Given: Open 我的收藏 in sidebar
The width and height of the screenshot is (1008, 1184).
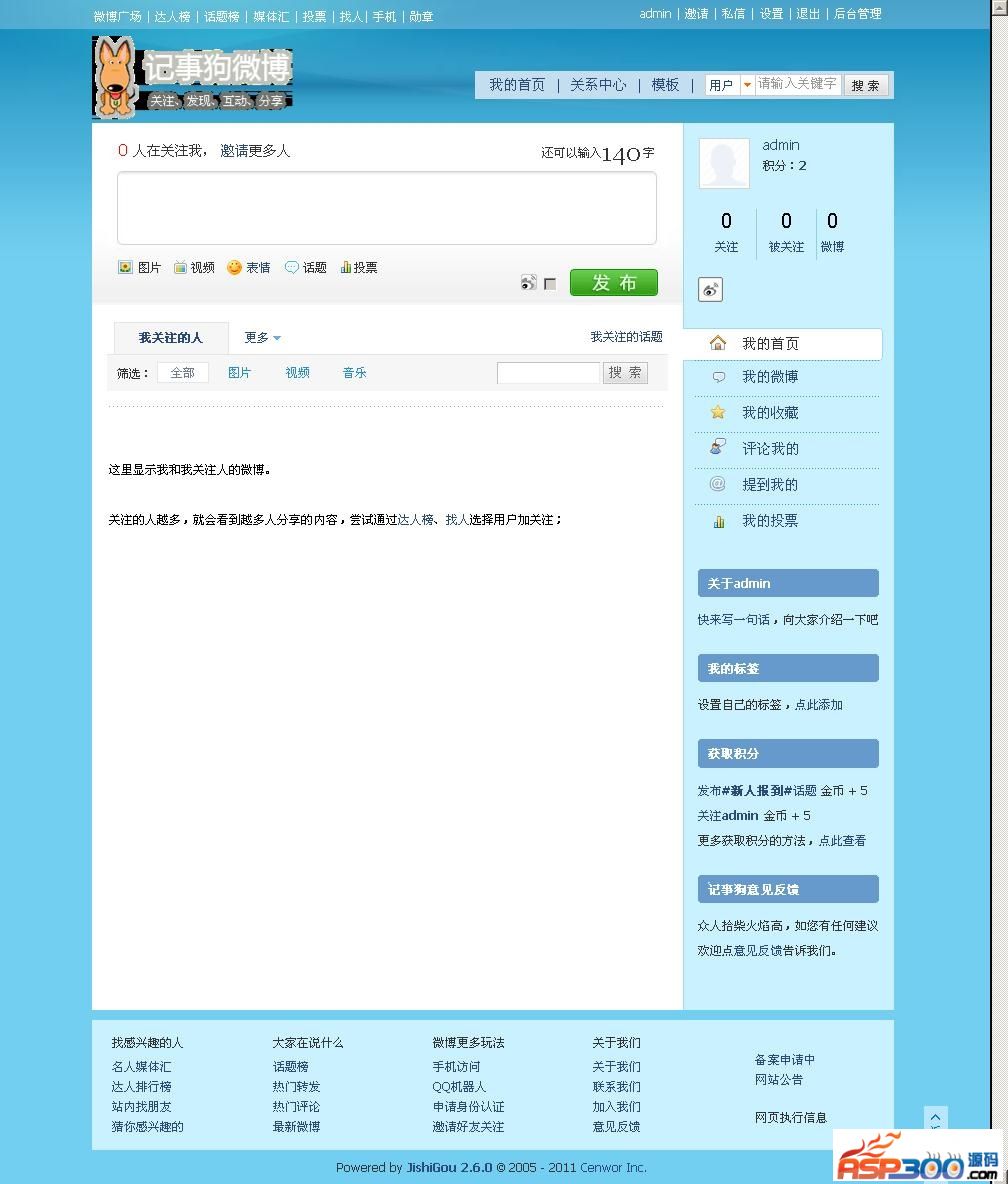Looking at the screenshot, I should [x=770, y=412].
